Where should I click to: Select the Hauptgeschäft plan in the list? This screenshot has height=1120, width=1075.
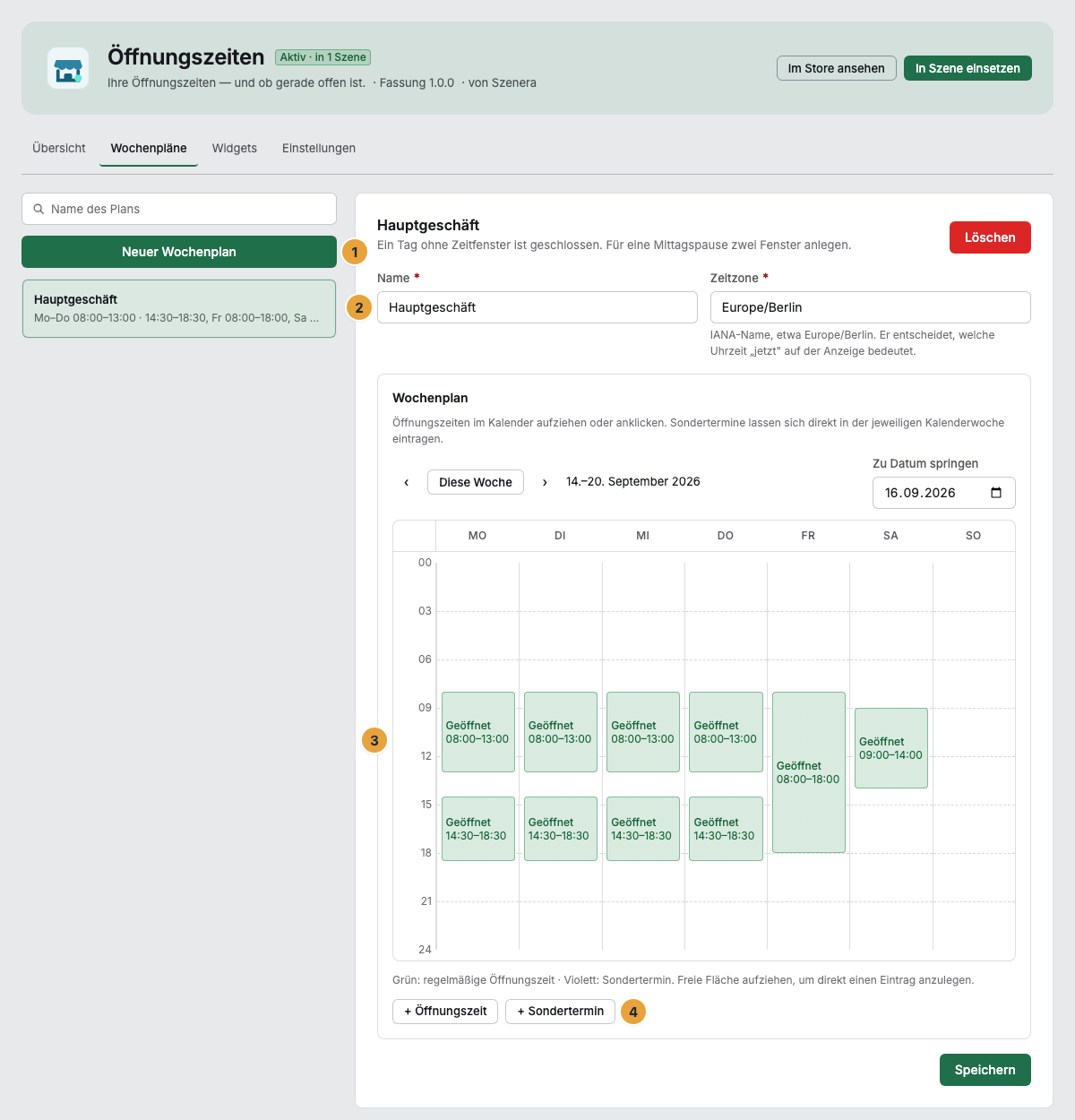click(x=179, y=308)
